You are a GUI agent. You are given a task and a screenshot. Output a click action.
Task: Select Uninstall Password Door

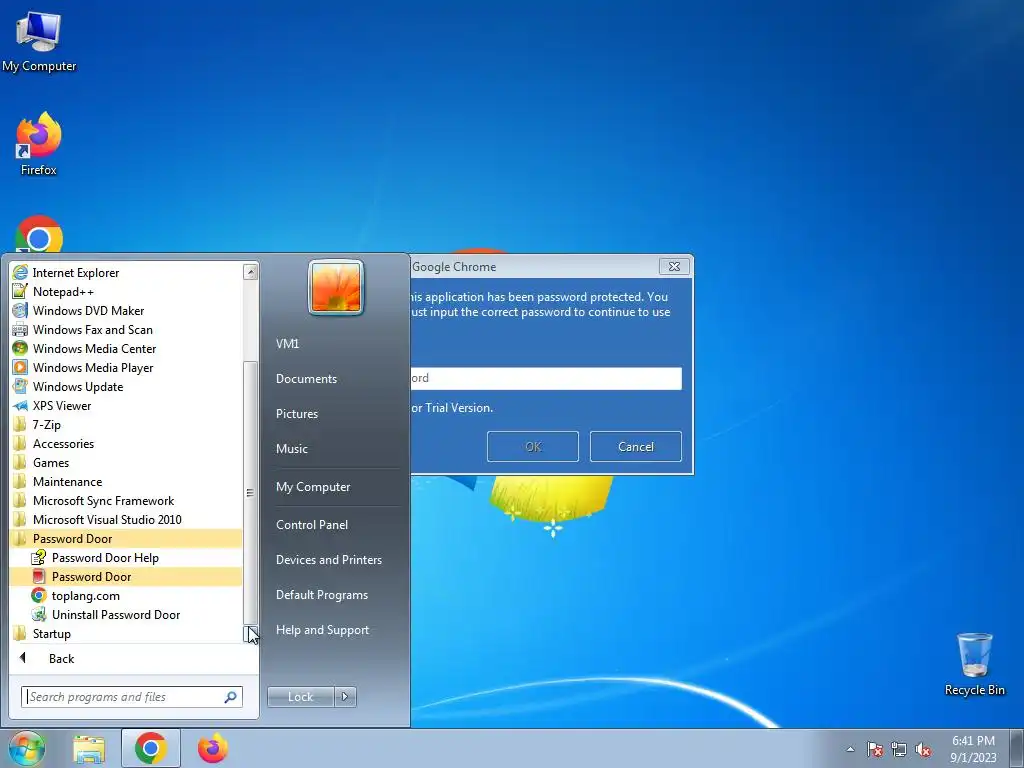(x=126, y=614)
